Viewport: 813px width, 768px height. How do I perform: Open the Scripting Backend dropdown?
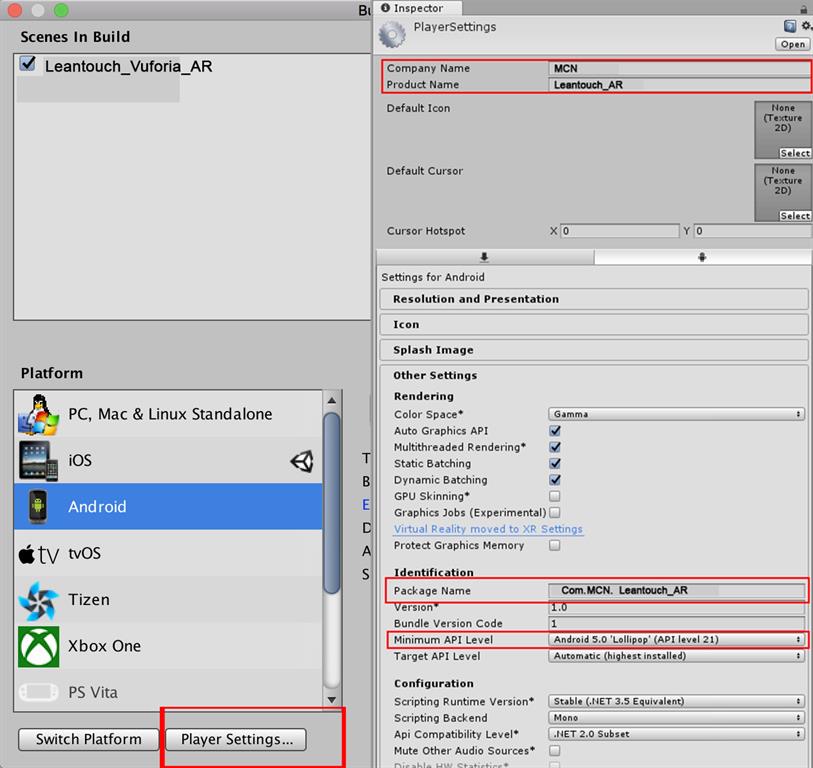point(674,718)
